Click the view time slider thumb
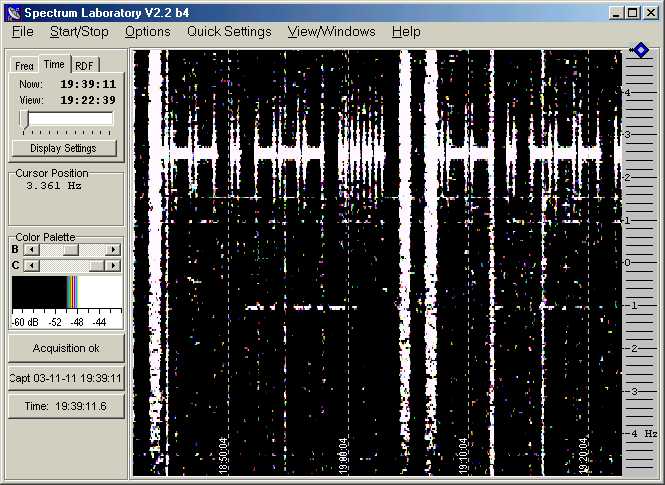This screenshot has width=665, height=485. tap(25, 120)
